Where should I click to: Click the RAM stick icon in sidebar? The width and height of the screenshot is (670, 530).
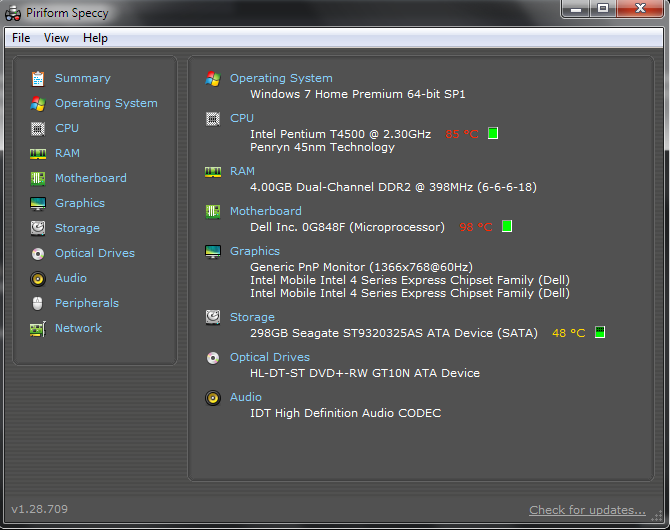click(38, 153)
